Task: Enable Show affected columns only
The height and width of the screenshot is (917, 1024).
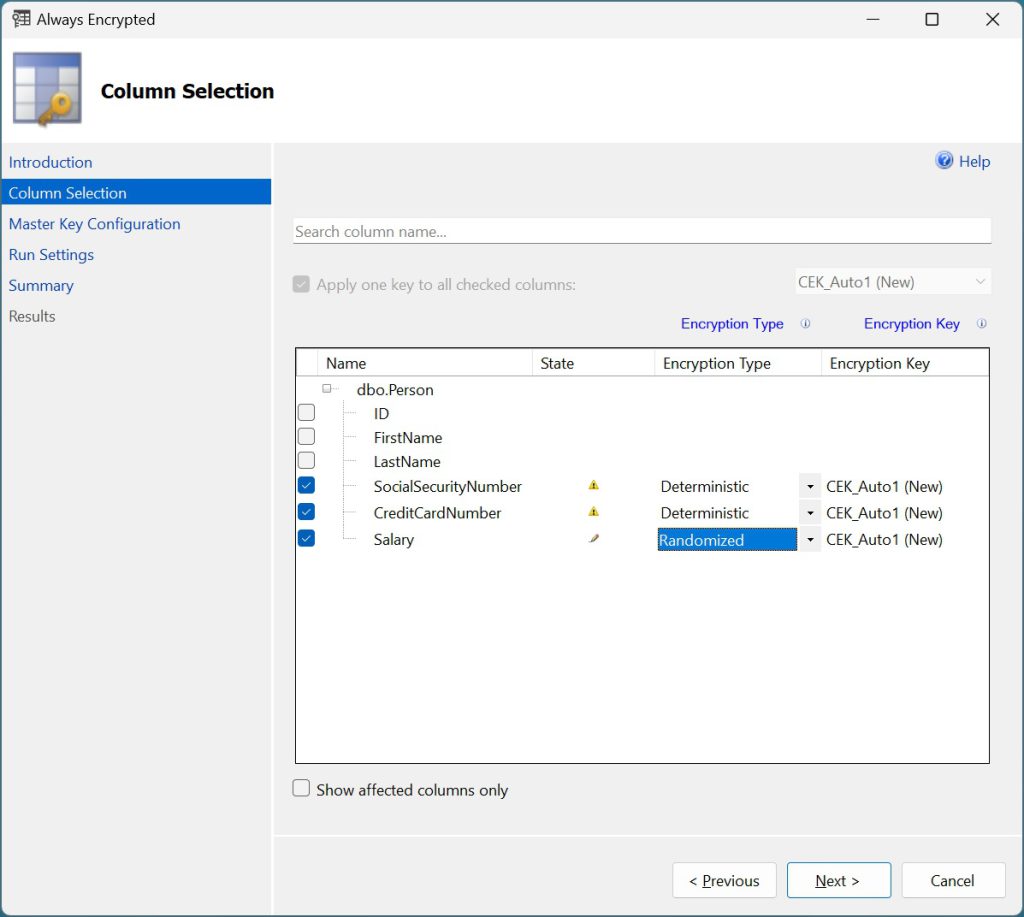Action: tap(301, 789)
